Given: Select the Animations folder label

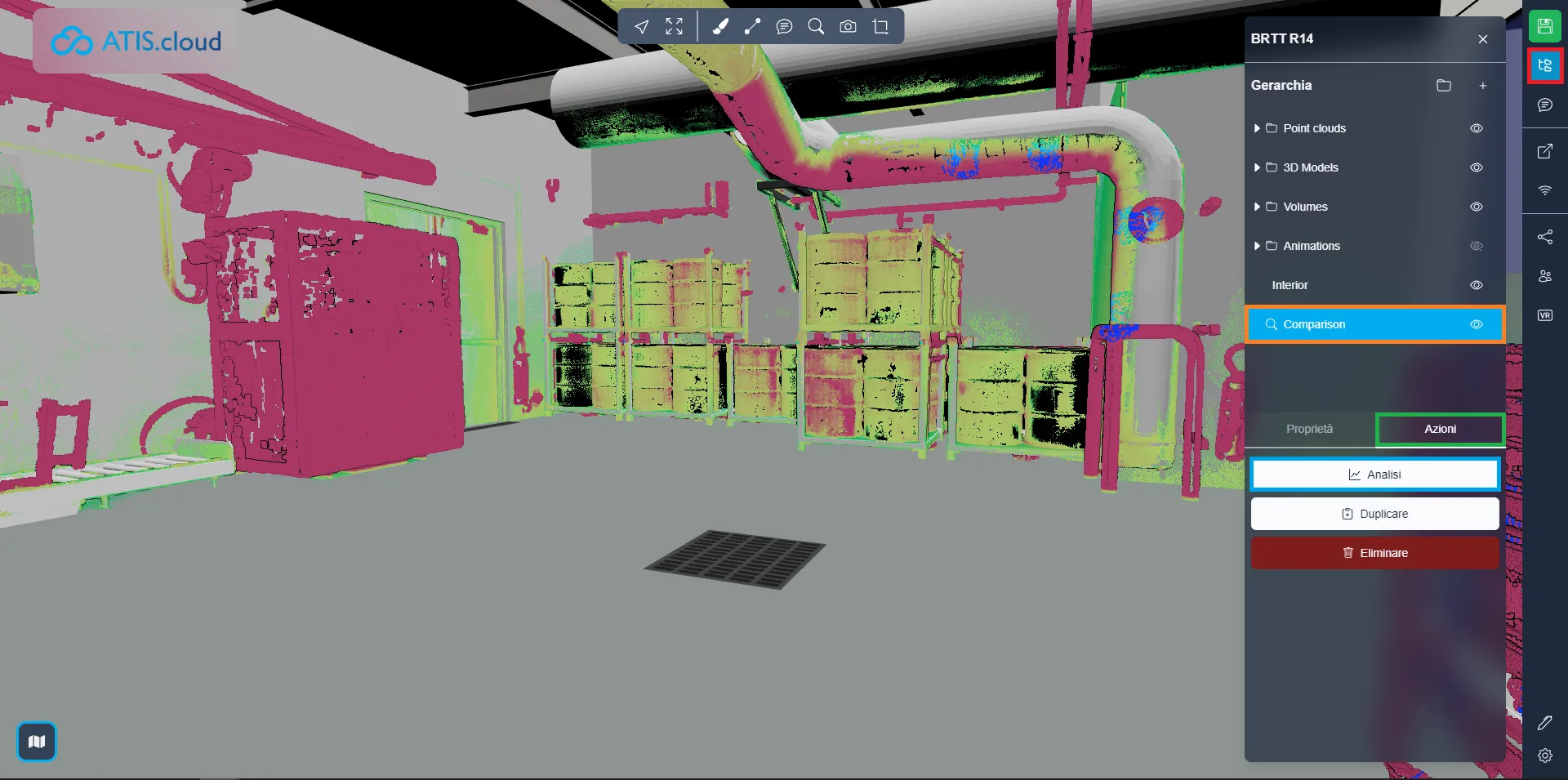Looking at the screenshot, I should click(1312, 246).
